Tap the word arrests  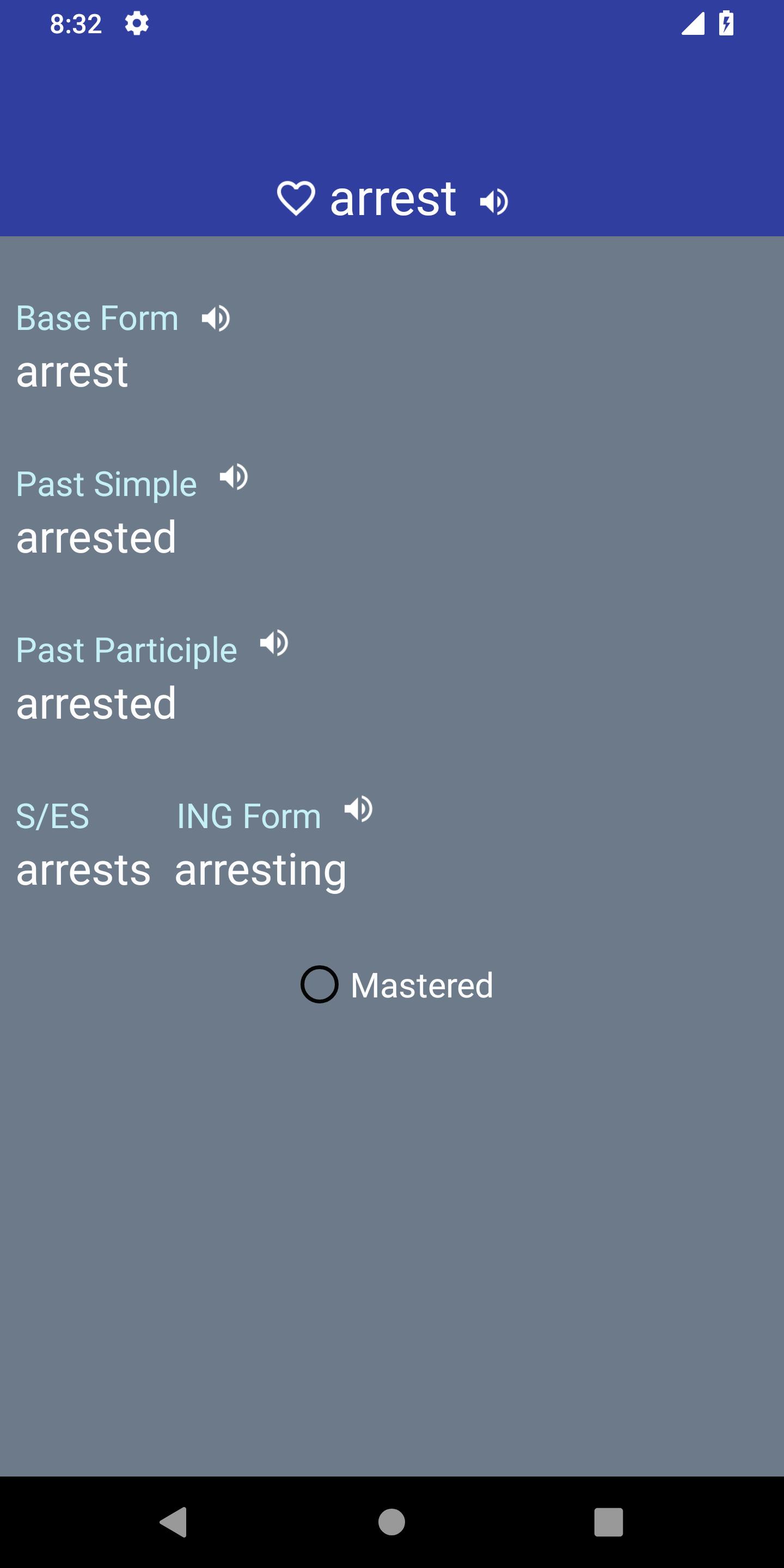(83, 869)
